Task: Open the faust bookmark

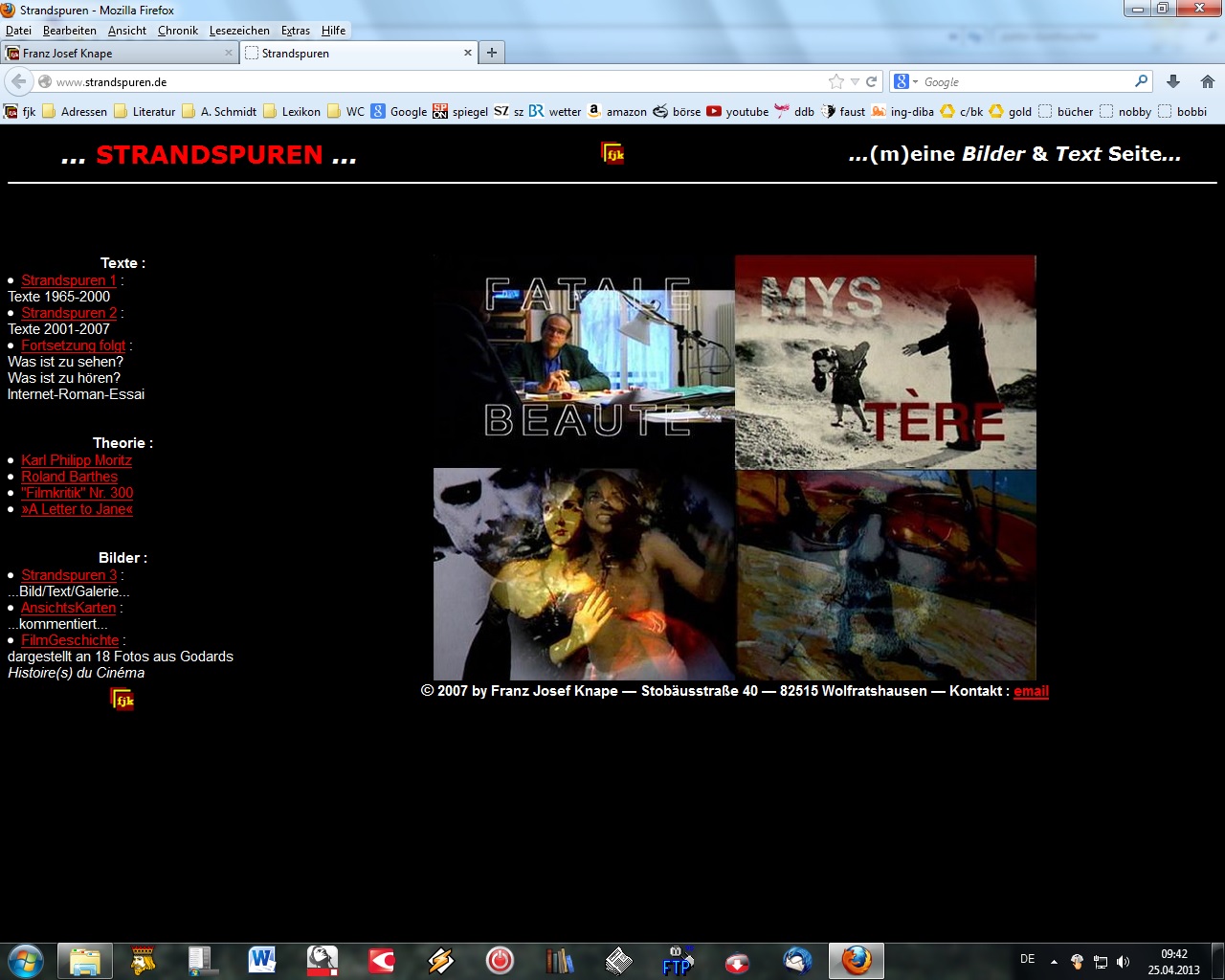Action: pos(843,111)
